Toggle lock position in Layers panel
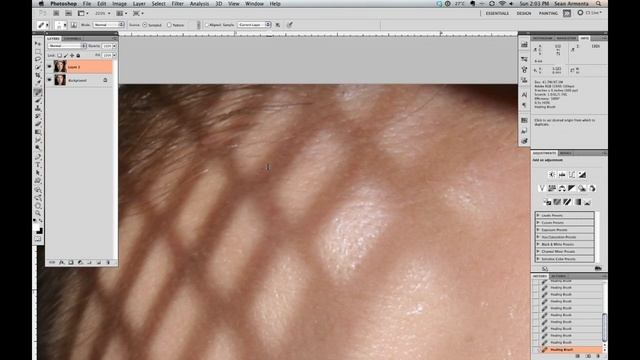The height and width of the screenshot is (360, 640). click(x=72, y=55)
